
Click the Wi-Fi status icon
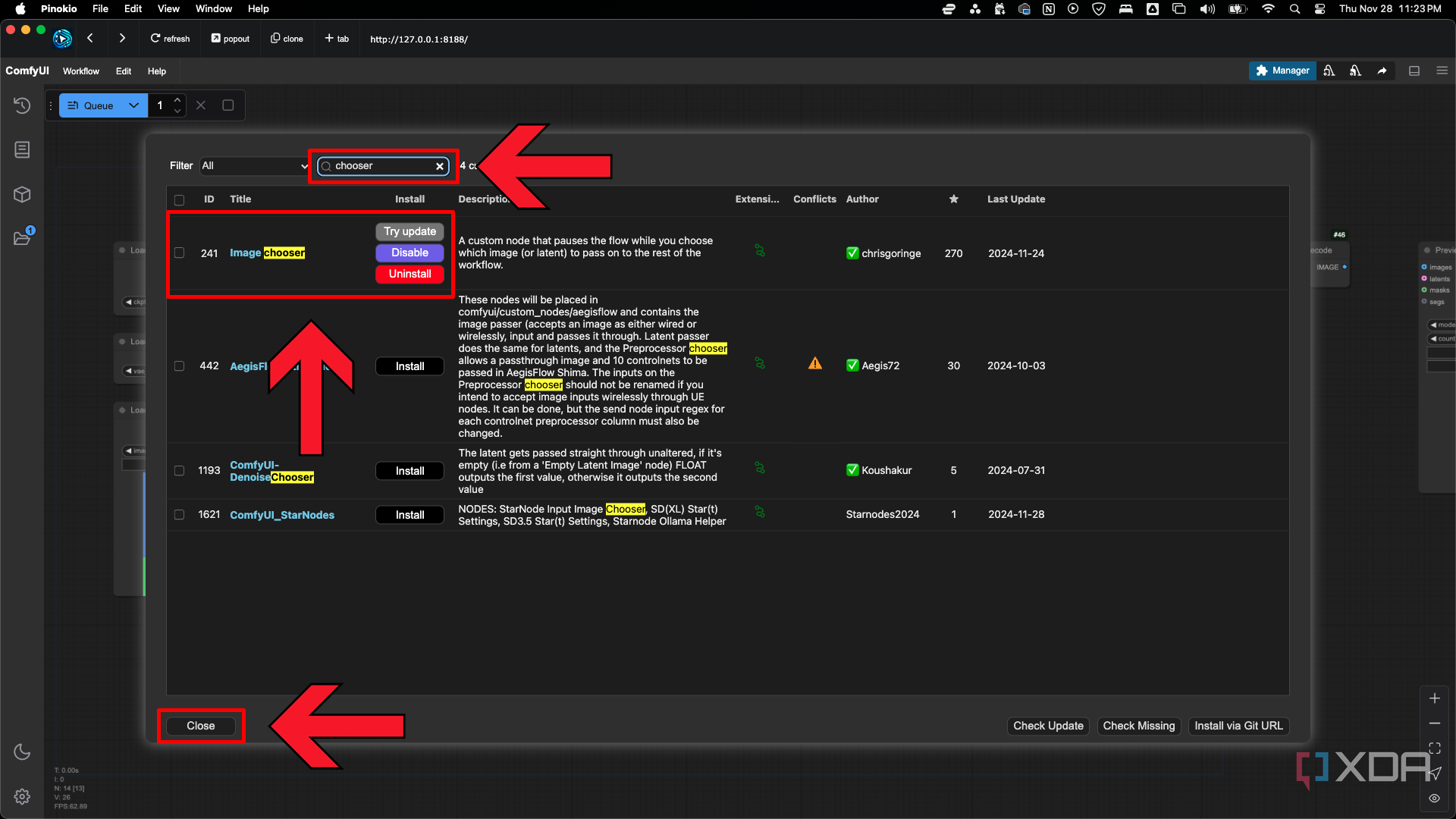[1268, 9]
